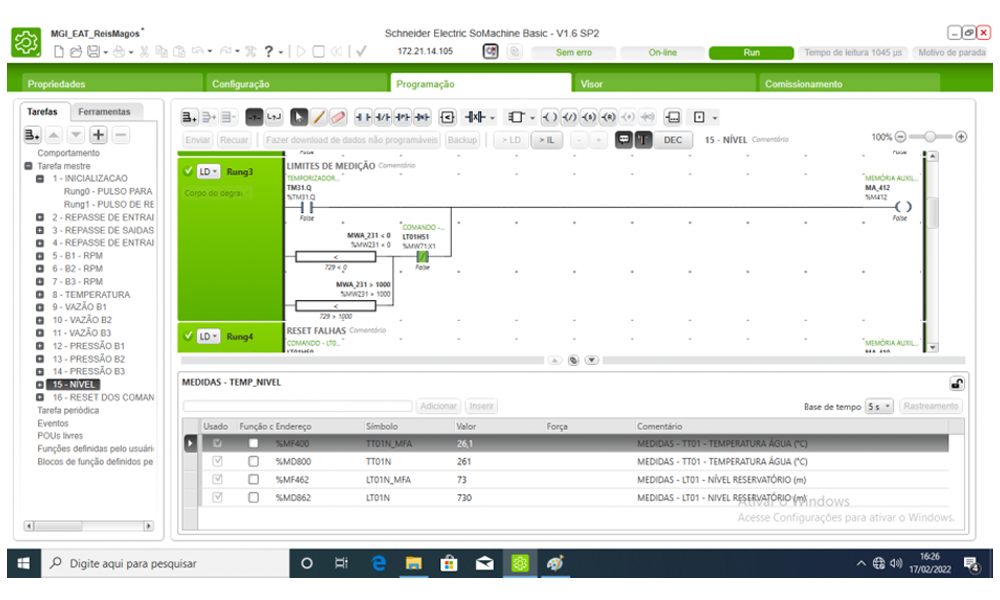Select the eraser tool in ladder toolbar

point(337,117)
